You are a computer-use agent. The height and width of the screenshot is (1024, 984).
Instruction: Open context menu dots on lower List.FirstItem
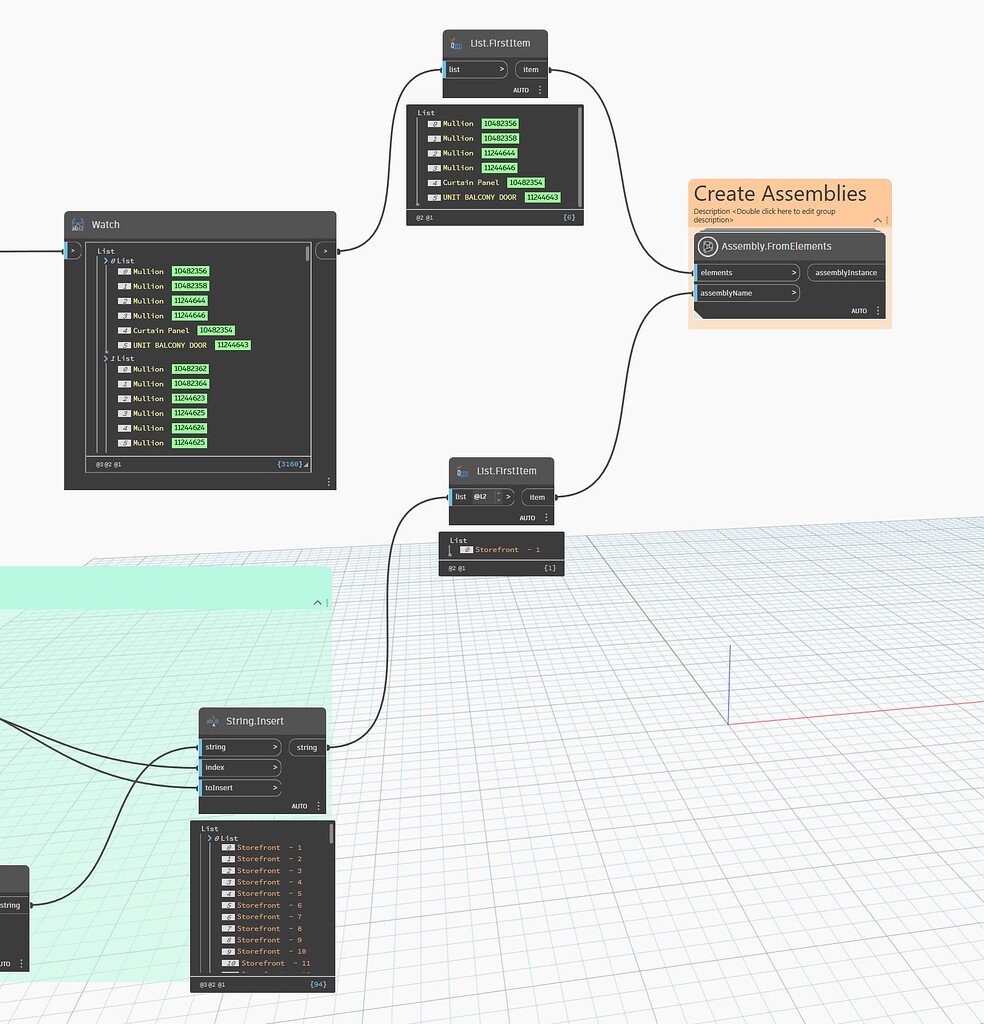[547, 517]
